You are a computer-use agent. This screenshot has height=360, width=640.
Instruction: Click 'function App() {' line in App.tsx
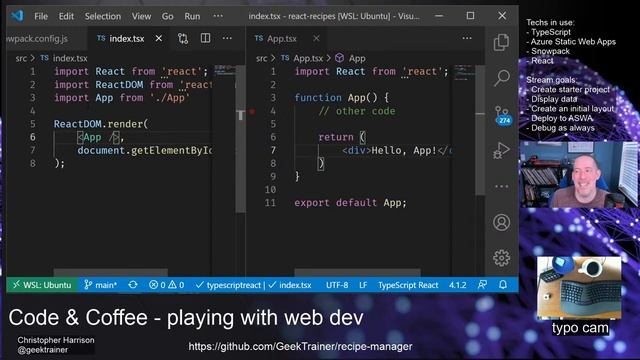[x=342, y=98]
